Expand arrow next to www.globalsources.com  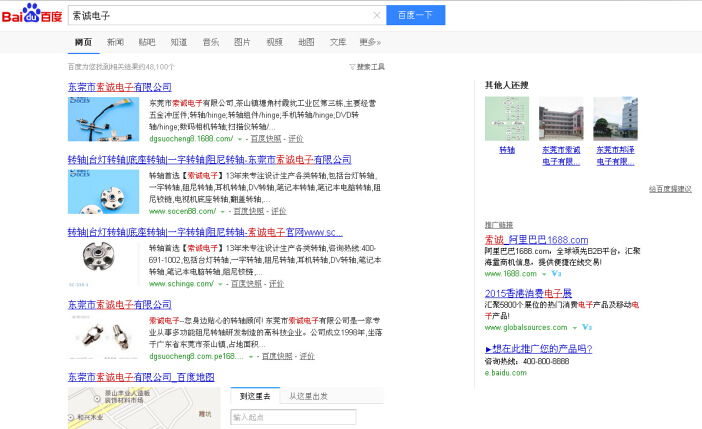coord(574,328)
